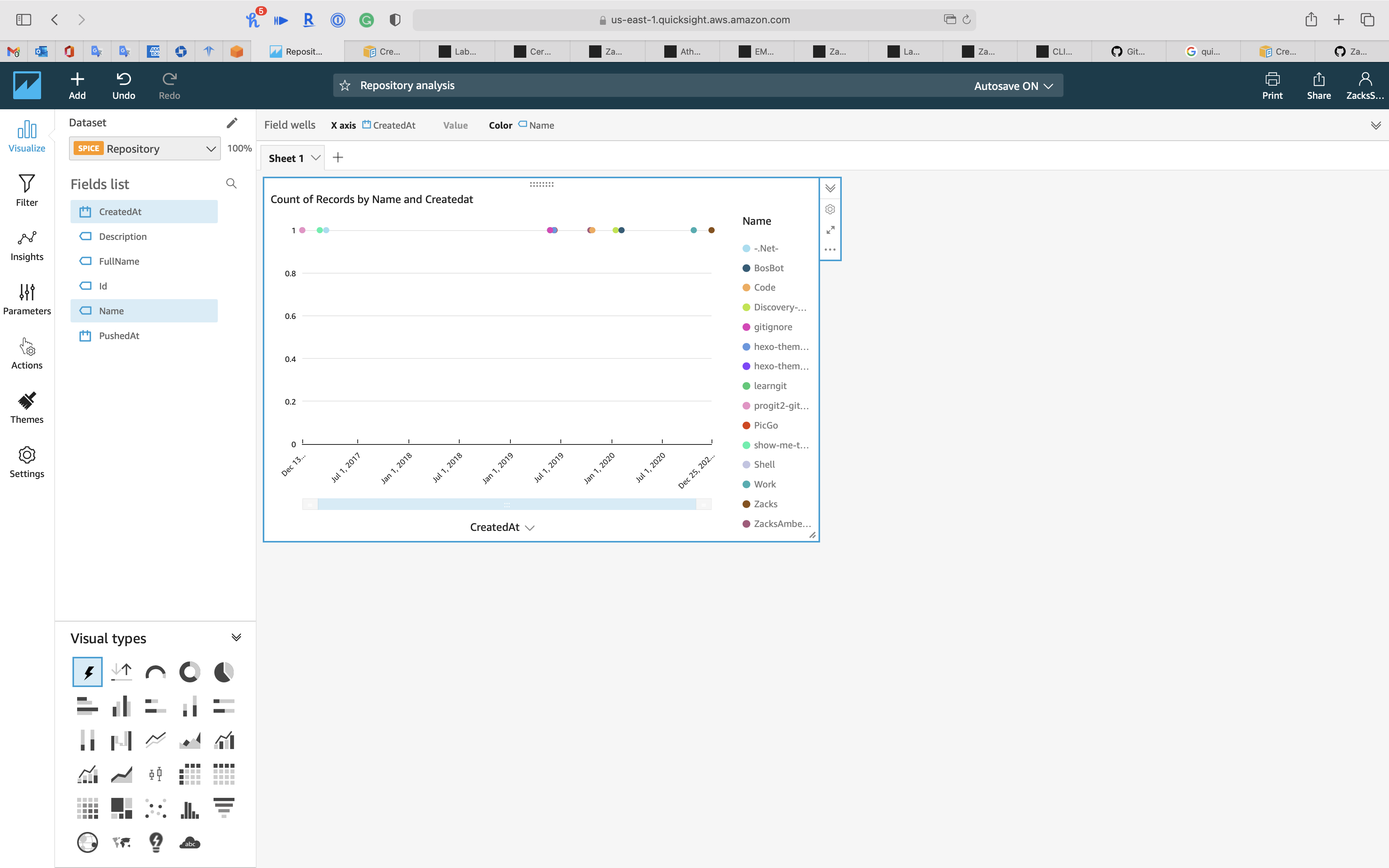Open the Autosave ON dropdown
This screenshot has width=1389, height=868.
click(1013, 86)
